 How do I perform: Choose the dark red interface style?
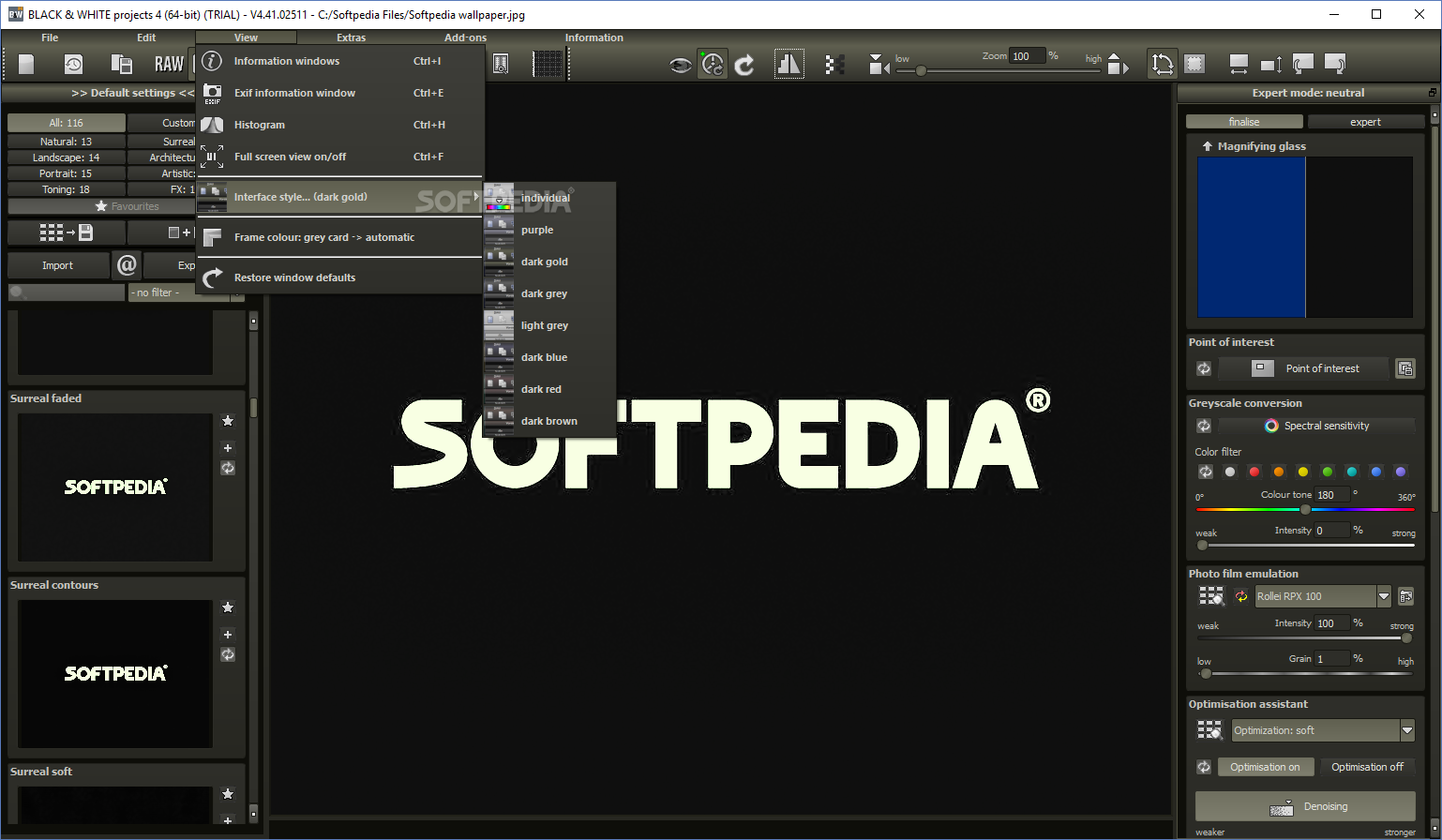point(549,389)
